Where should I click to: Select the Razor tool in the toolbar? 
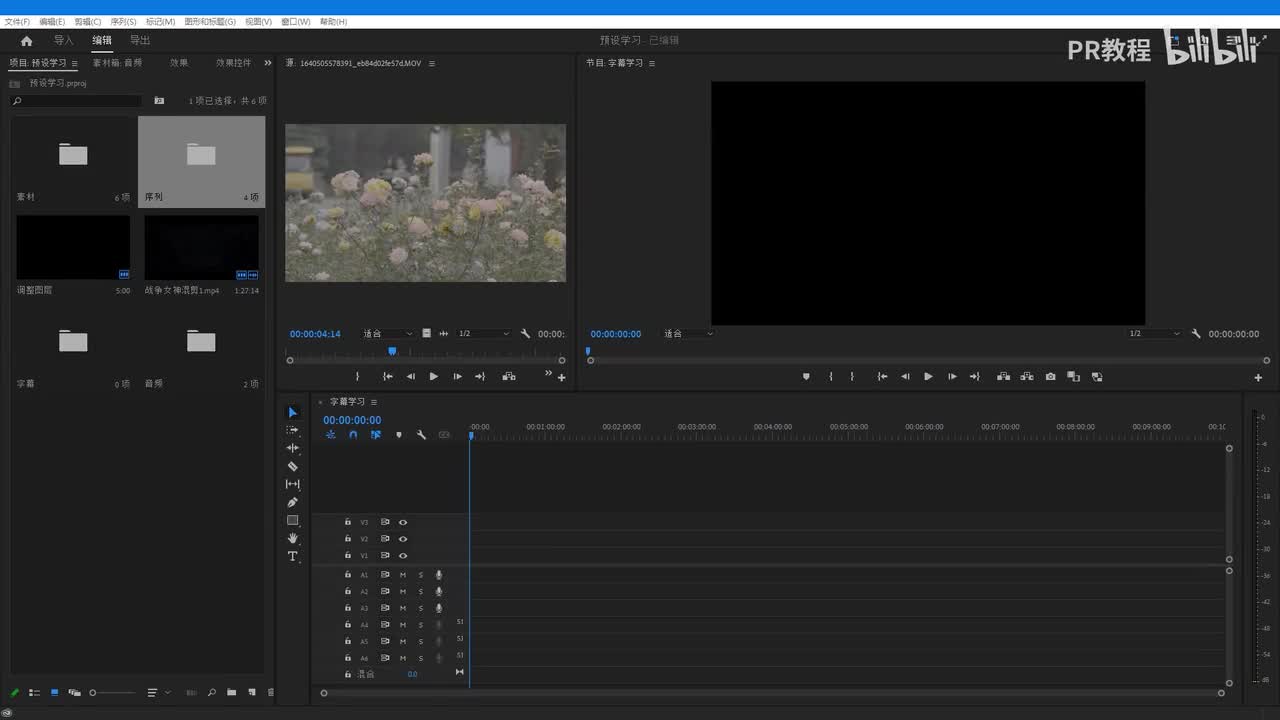point(292,466)
